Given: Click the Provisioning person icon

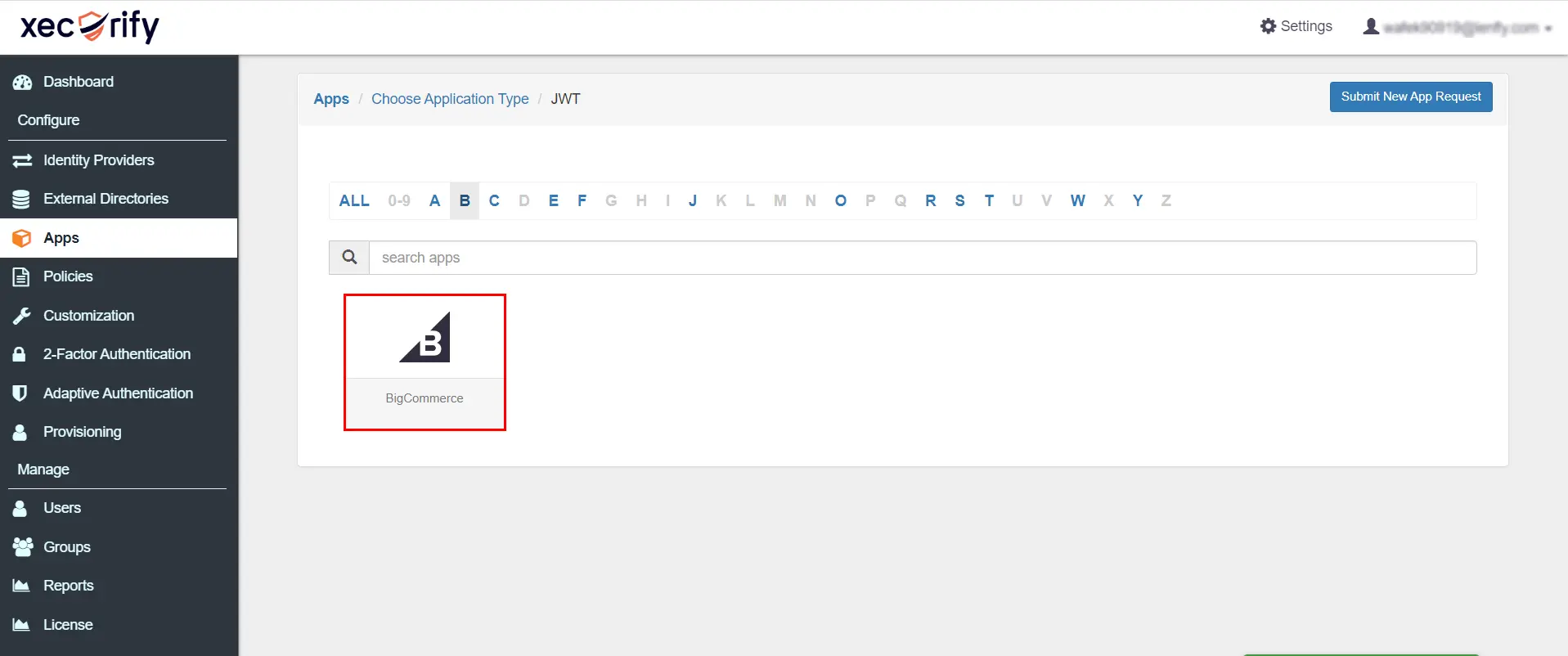Looking at the screenshot, I should click(x=20, y=432).
